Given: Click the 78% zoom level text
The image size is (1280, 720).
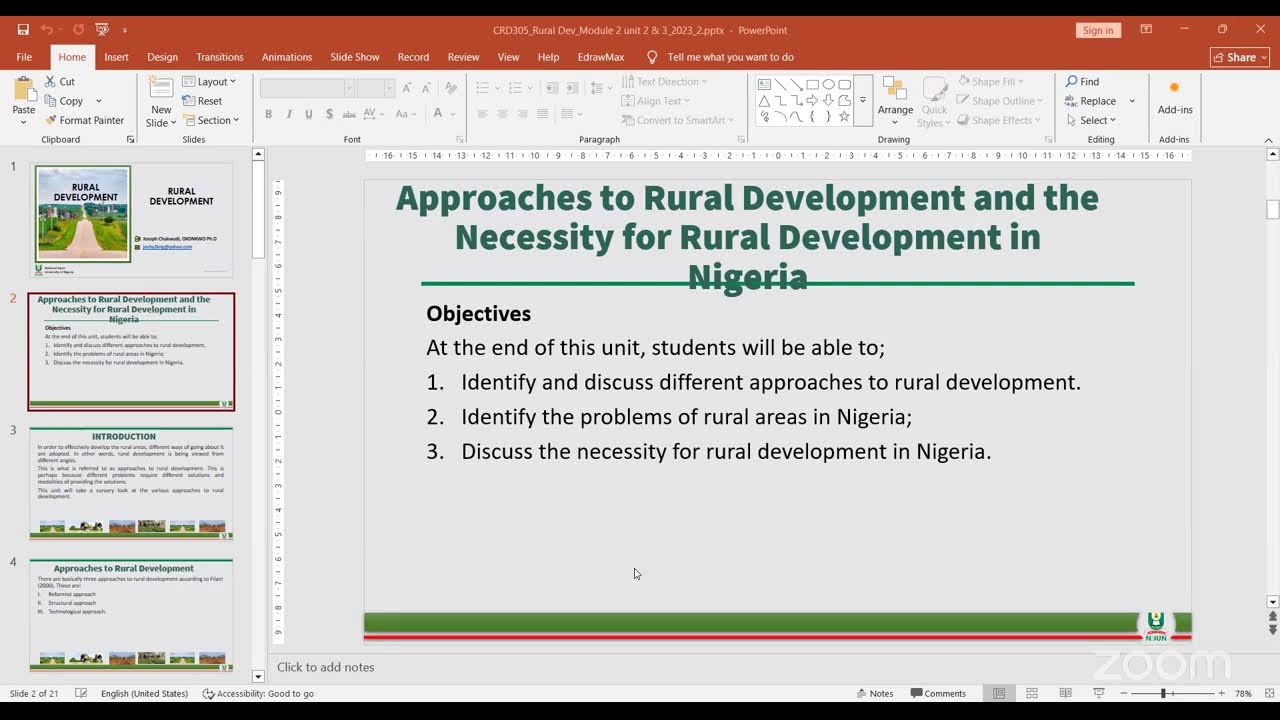Looking at the screenshot, I should [1243, 693].
